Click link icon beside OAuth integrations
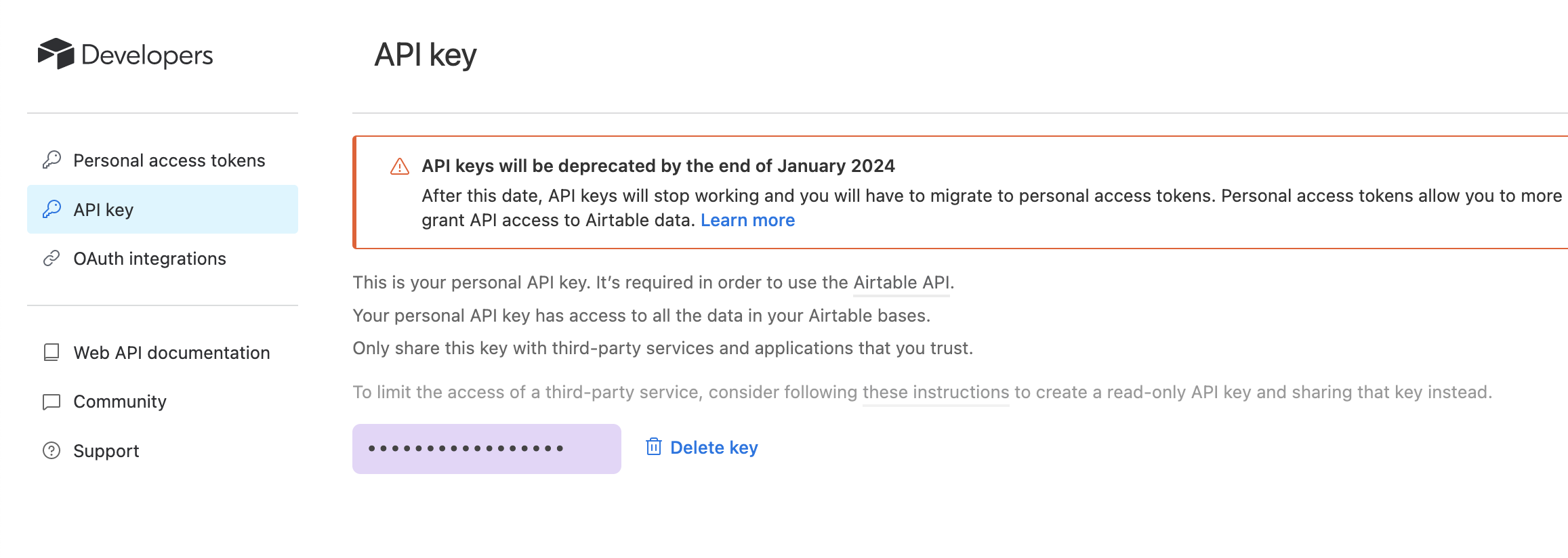 tap(51, 259)
